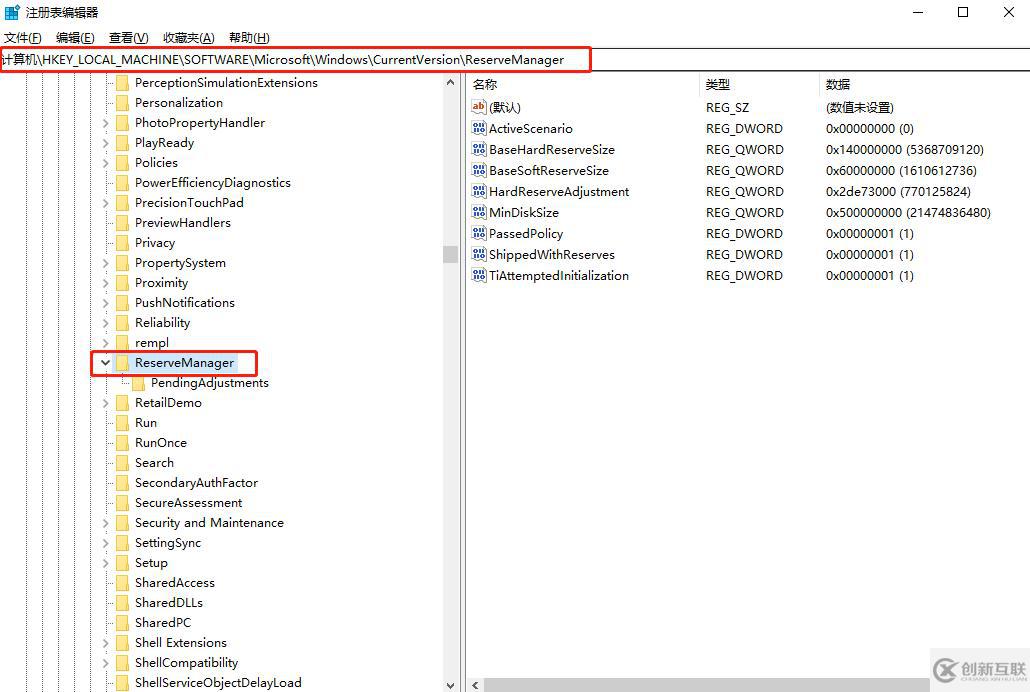Click the PendingAdjustments folder icon
The height and width of the screenshot is (692, 1030).
pyautogui.click(x=138, y=382)
